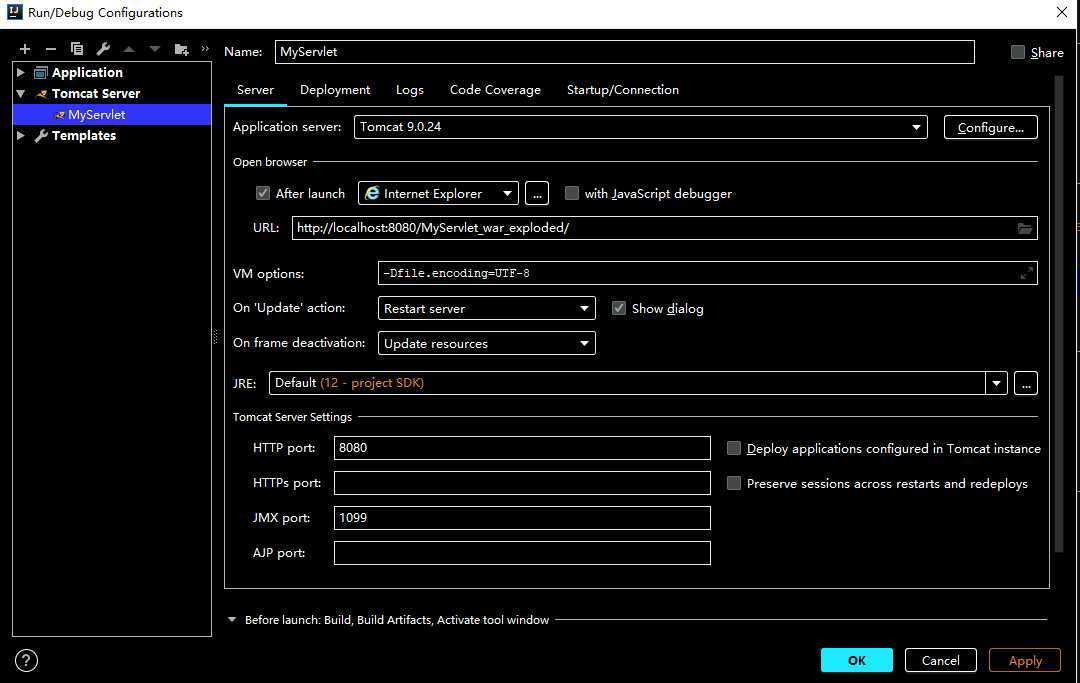
Task: Enable with JavaScript debugger checkbox
Action: pos(572,193)
